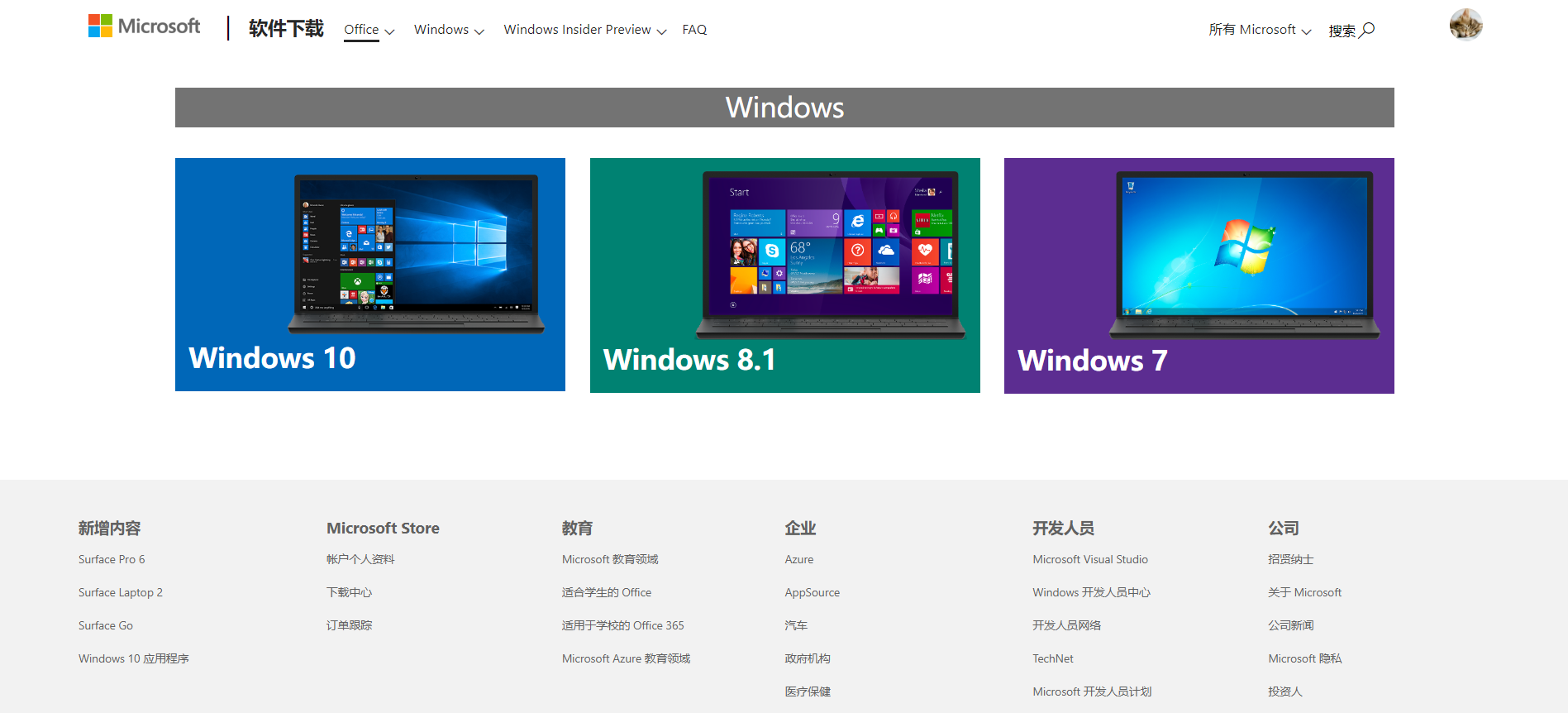The image size is (1568, 713).
Task: Open 适合学生的 Office link
Action: (x=607, y=592)
